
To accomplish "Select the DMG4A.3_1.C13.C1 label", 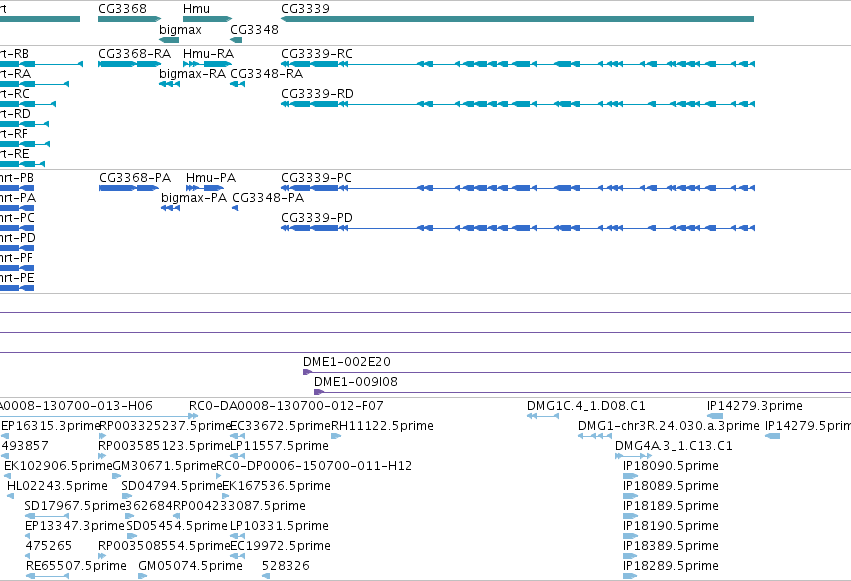I will [674, 446].
